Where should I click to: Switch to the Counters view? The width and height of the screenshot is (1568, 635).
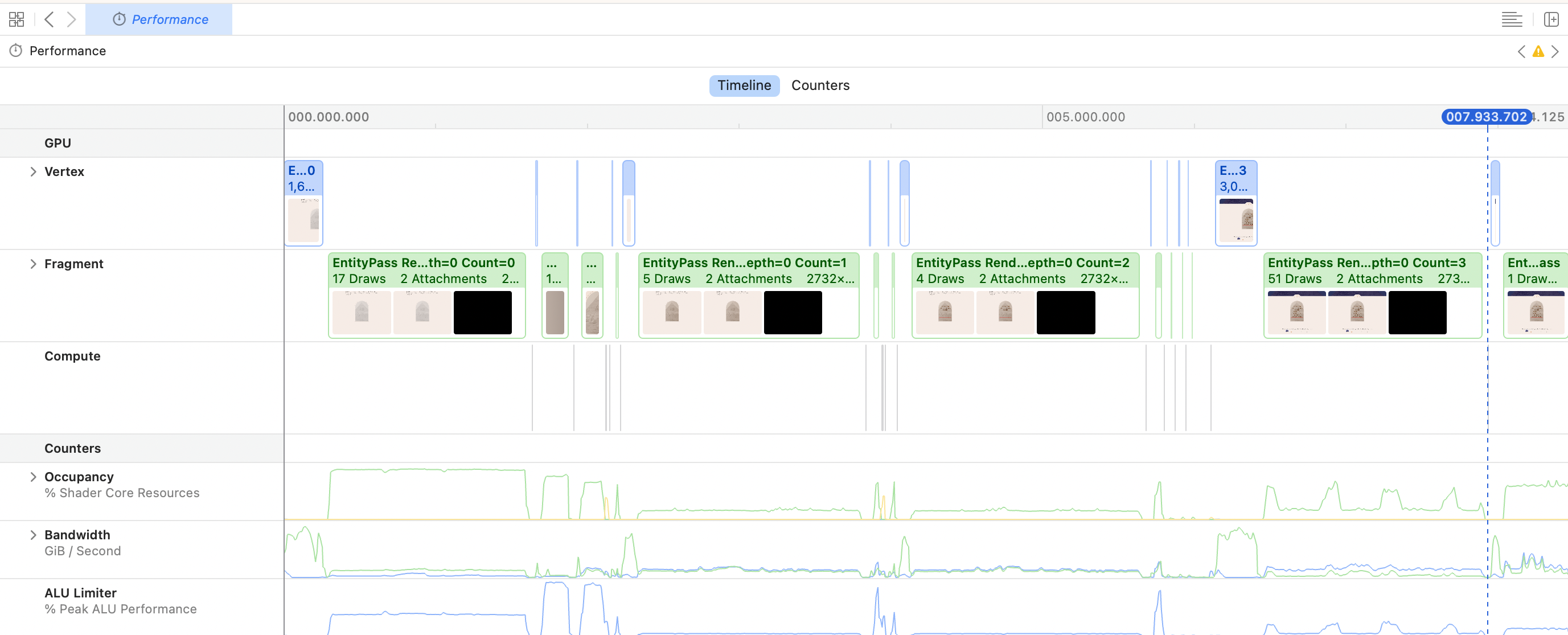click(x=820, y=85)
